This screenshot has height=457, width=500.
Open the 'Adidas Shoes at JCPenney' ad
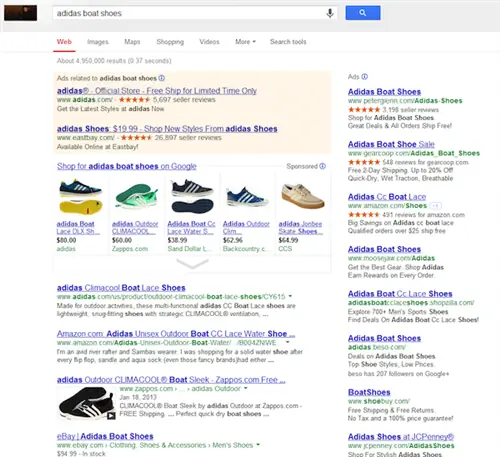(401, 437)
